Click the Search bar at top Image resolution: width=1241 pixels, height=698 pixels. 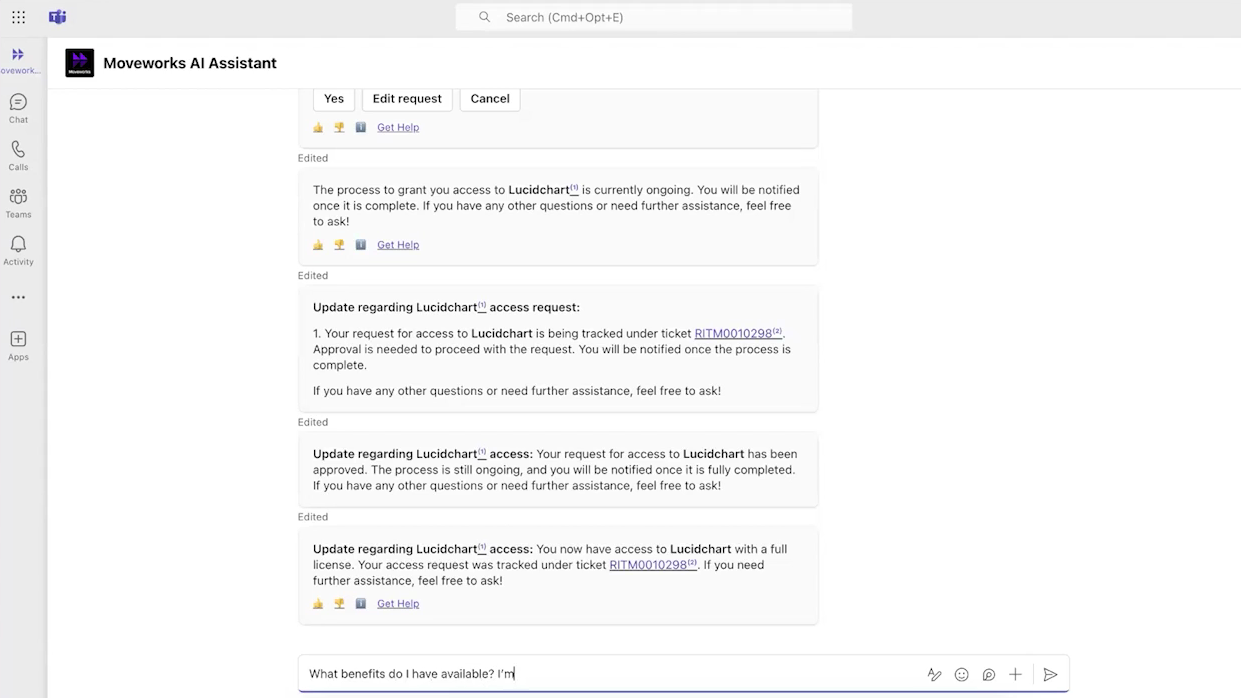coord(654,17)
